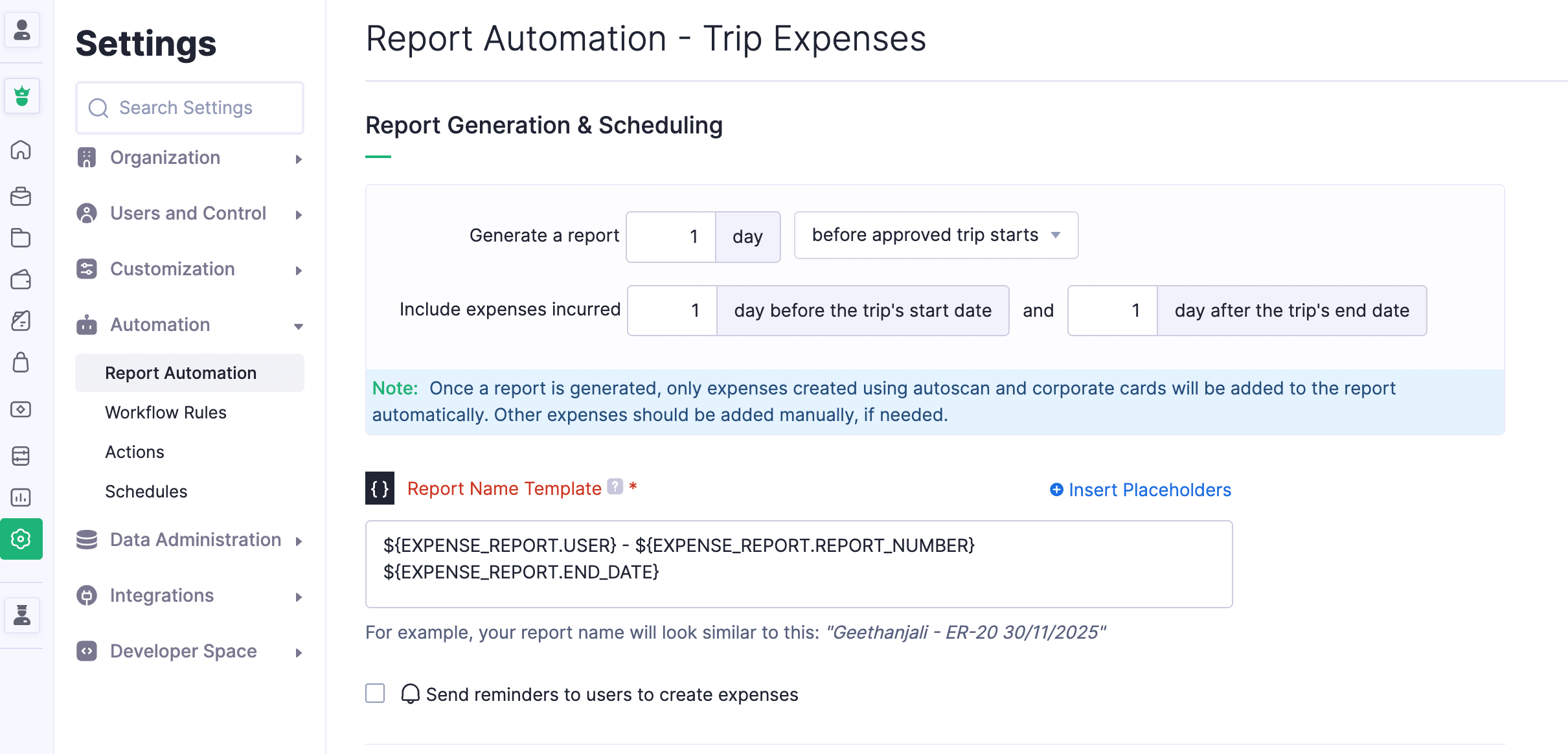Image resolution: width=1568 pixels, height=754 pixels.
Task: Open the Actions automation page
Action: click(x=134, y=451)
